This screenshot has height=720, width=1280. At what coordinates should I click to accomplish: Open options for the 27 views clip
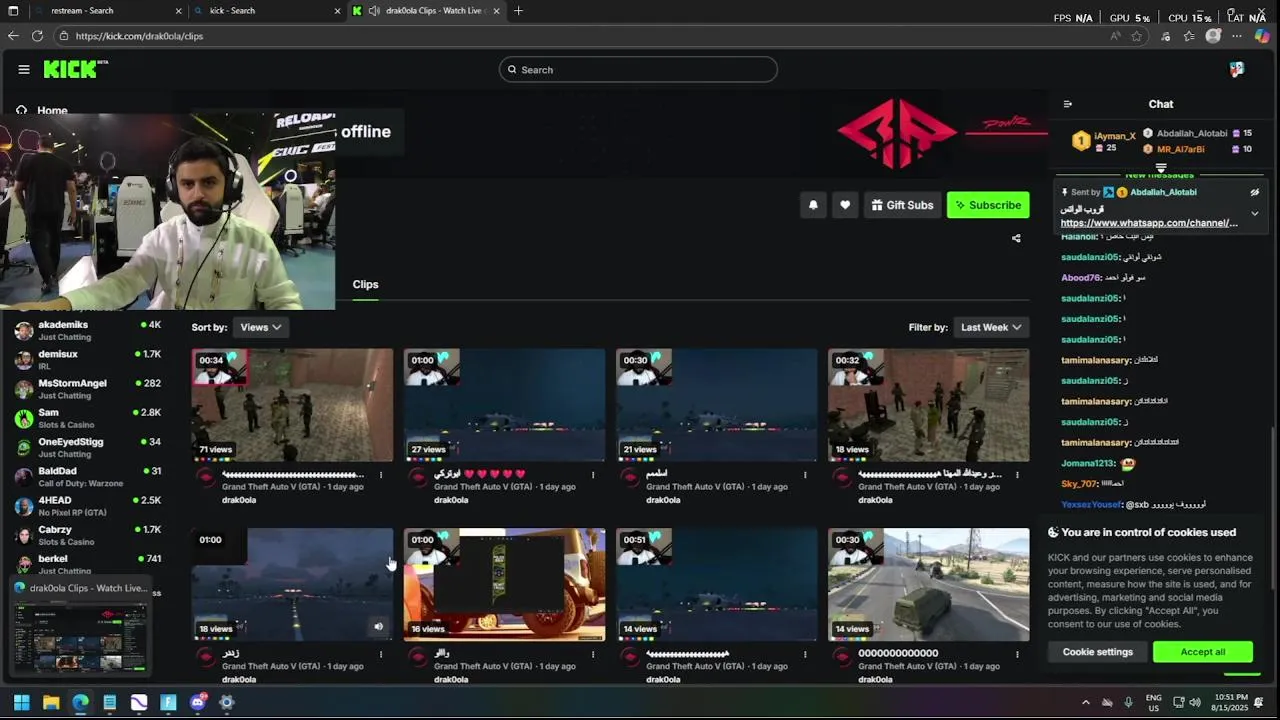[593, 475]
